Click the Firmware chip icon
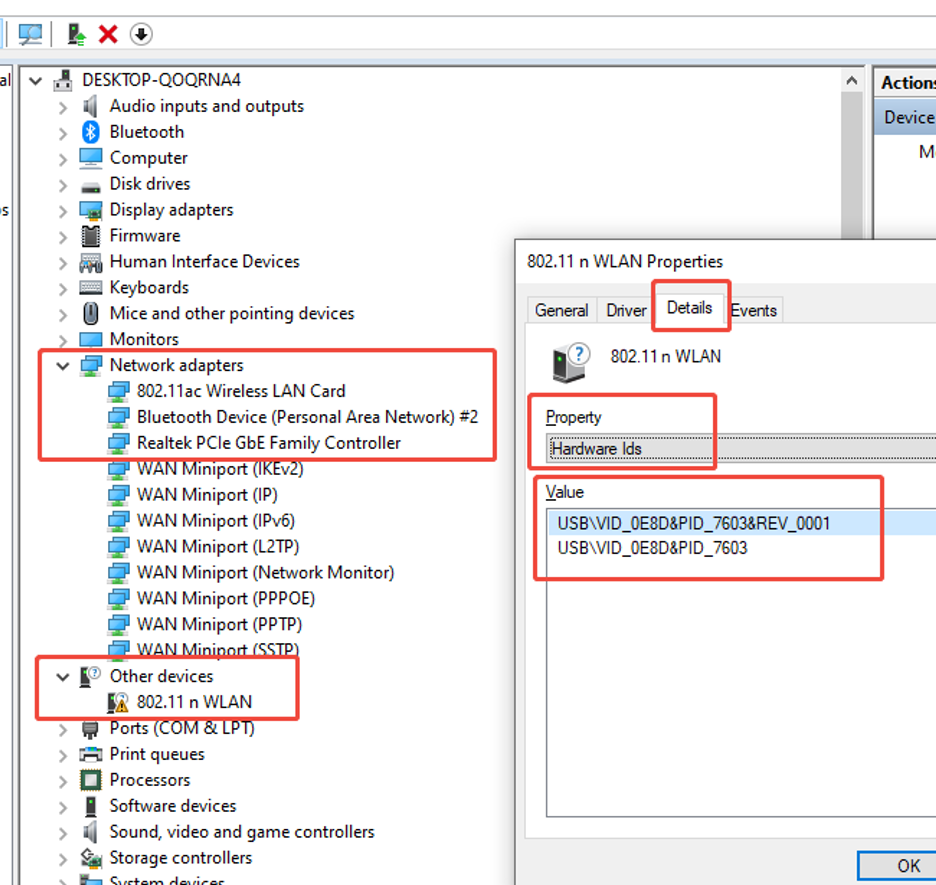Viewport: 936px width, 885px height. [x=91, y=236]
